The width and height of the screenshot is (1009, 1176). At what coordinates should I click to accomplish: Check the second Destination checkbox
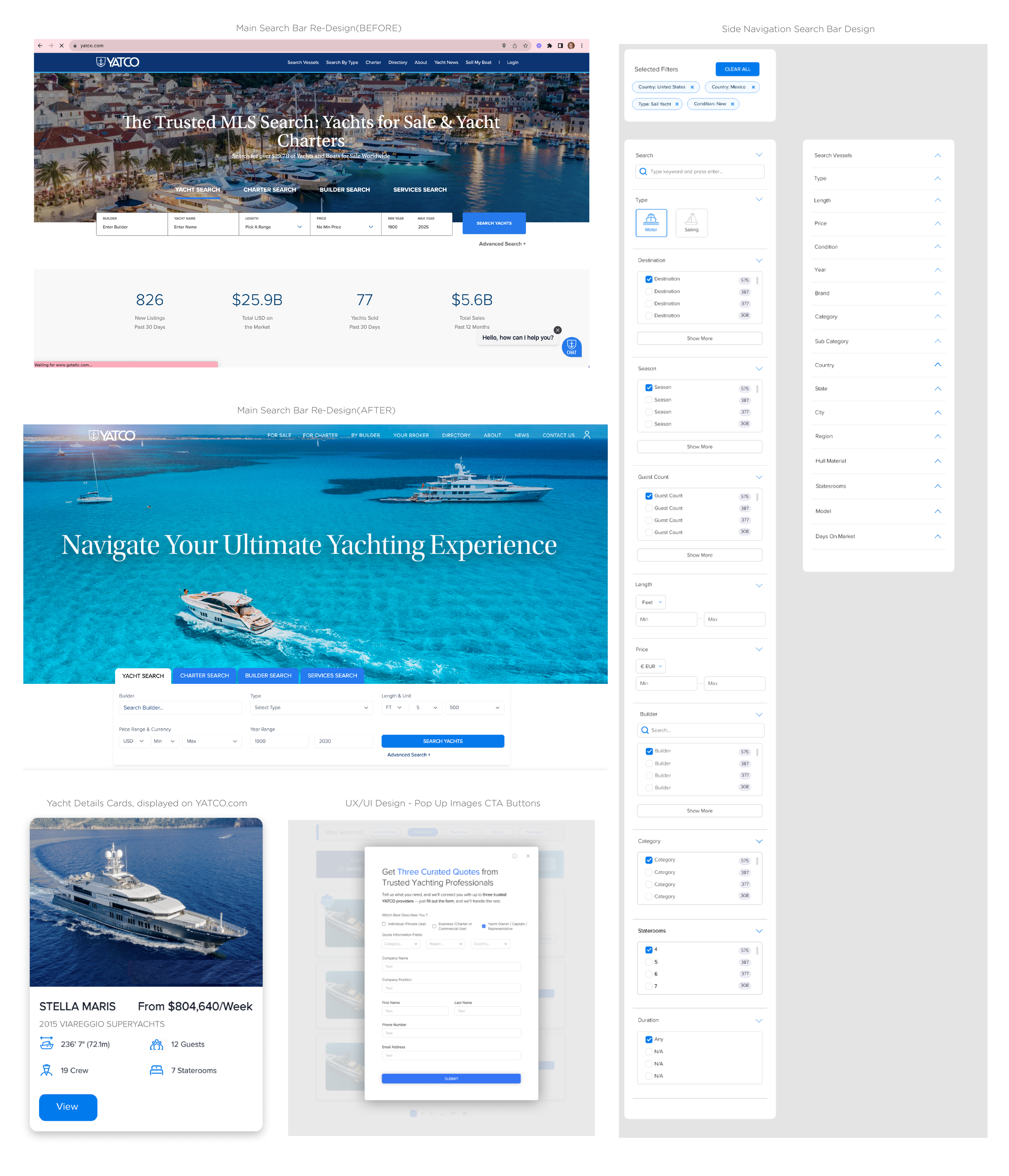(x=649, y=292)
